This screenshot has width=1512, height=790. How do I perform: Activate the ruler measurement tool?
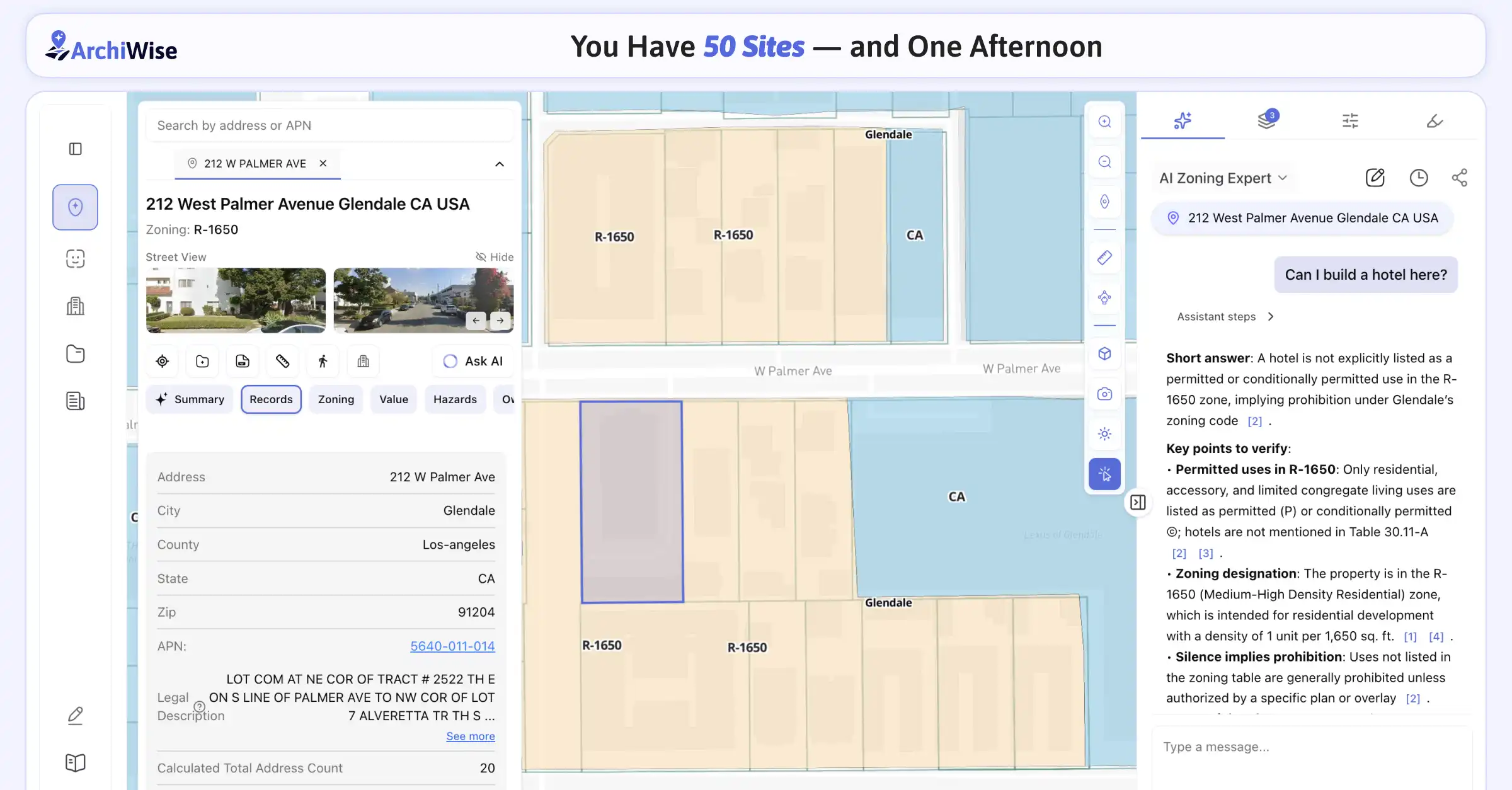pos(1104,257)
